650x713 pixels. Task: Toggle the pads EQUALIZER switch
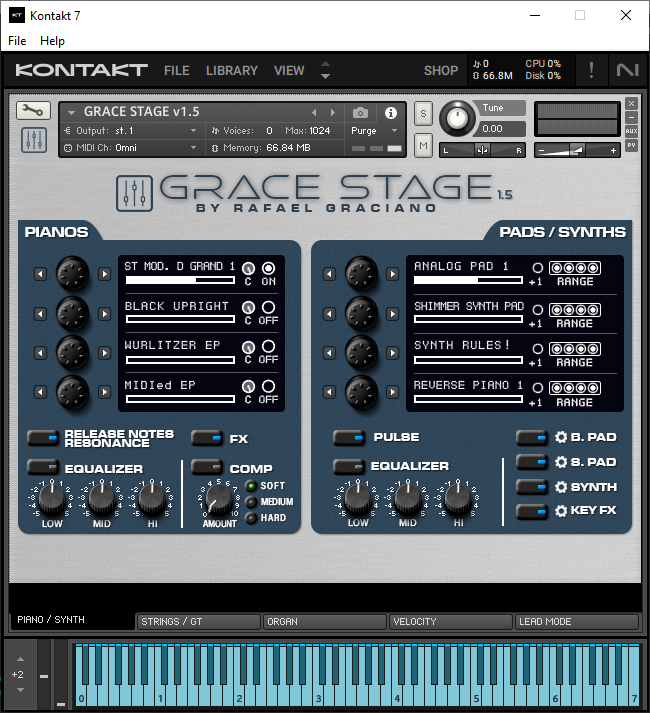click(x=349, y=466)
